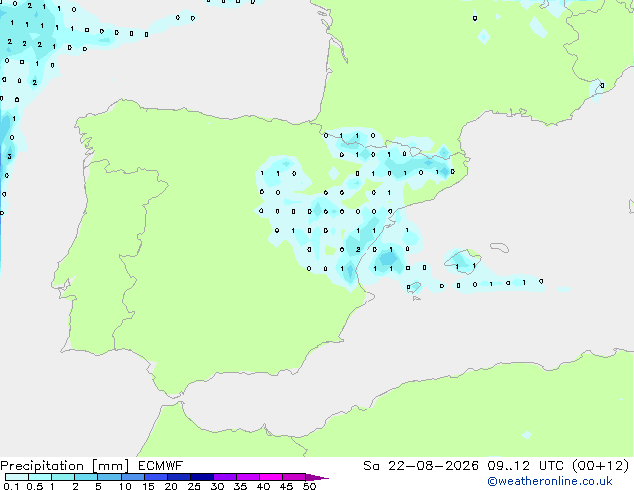Screen dimensions: 634x490
Task: Click the "3" precipitation value off northwest Spain
Action: click(x=9, y=156)
